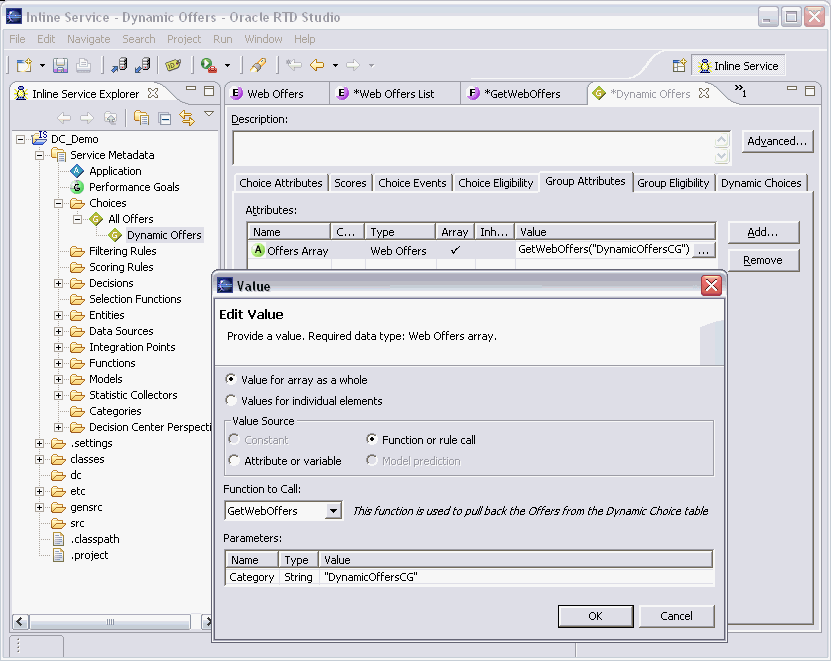Click the Category parameter value cell
831x661 pixels.
(x=516, y=577)
